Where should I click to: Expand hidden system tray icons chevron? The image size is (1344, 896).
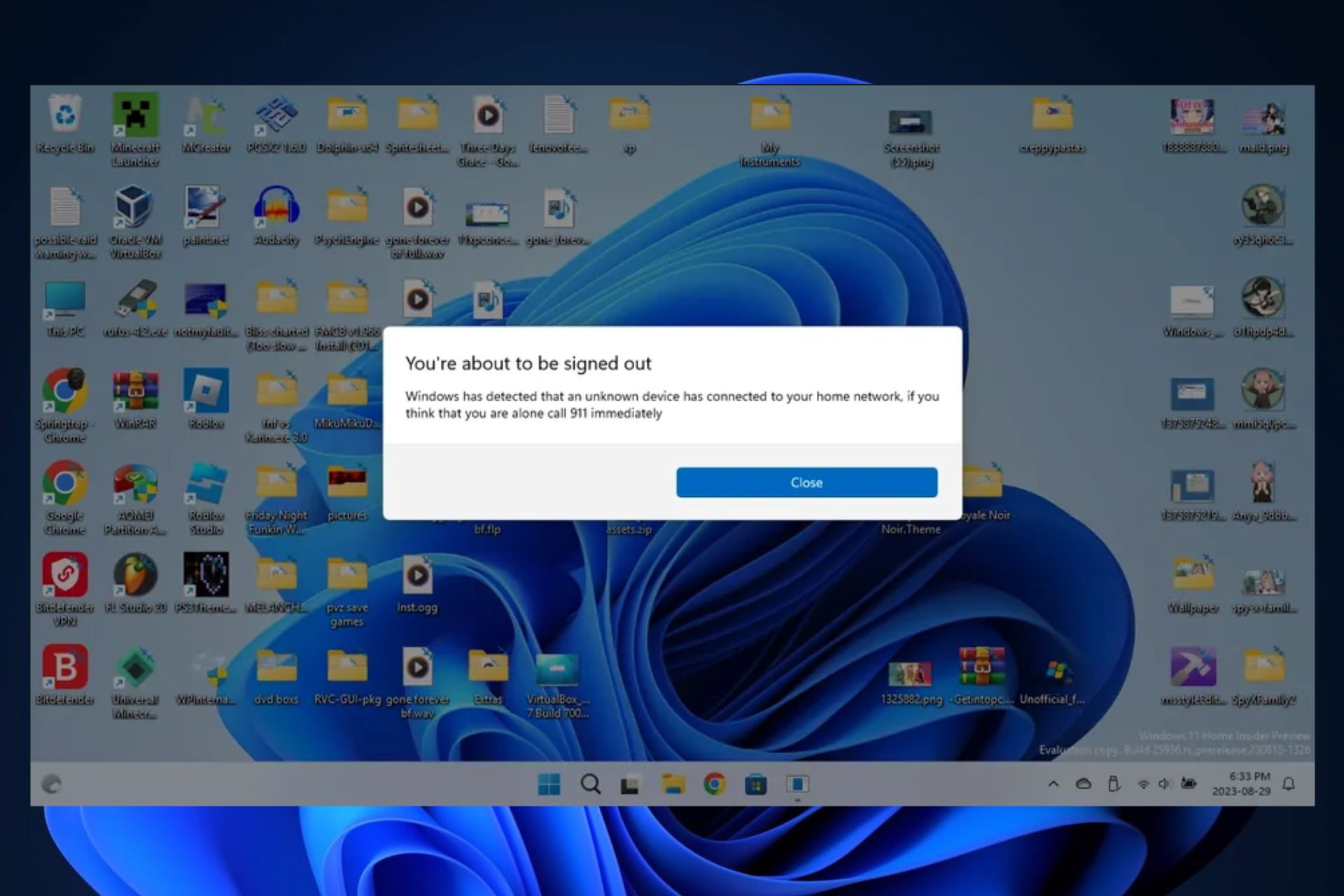(x=1053, y=784)
